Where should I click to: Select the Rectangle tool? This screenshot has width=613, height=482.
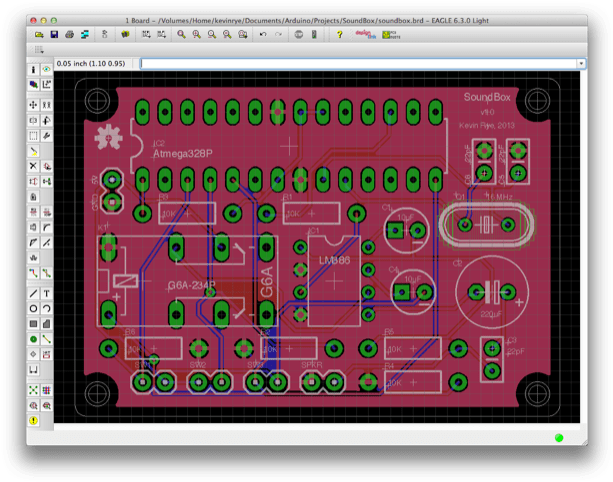[x=33, y=324]
